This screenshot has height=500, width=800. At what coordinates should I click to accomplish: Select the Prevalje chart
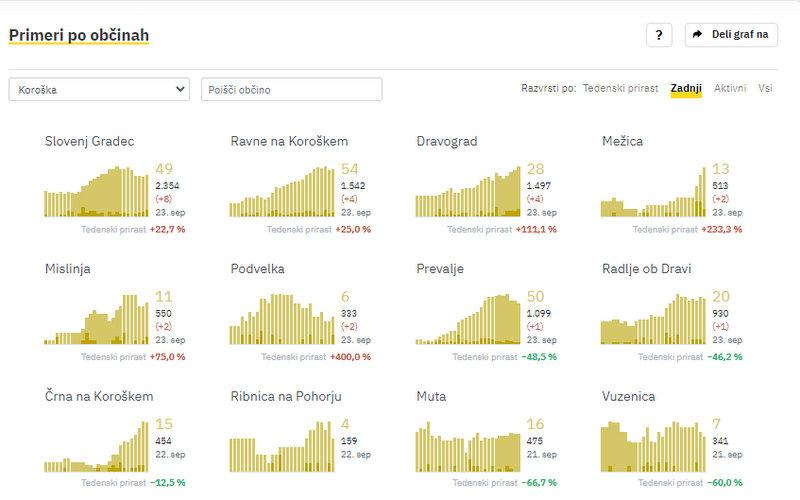(468, 319)
